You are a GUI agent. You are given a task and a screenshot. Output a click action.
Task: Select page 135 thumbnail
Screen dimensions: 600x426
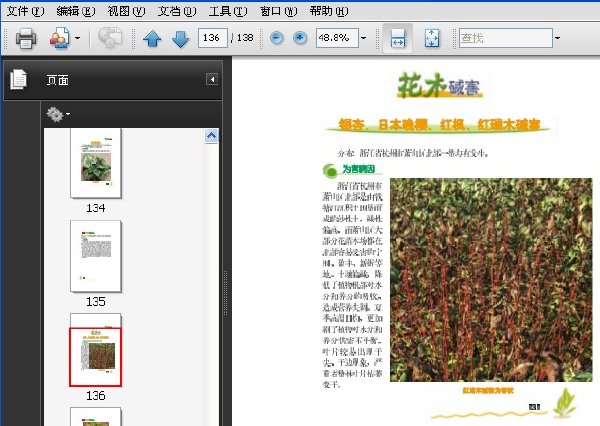point(96,256)
